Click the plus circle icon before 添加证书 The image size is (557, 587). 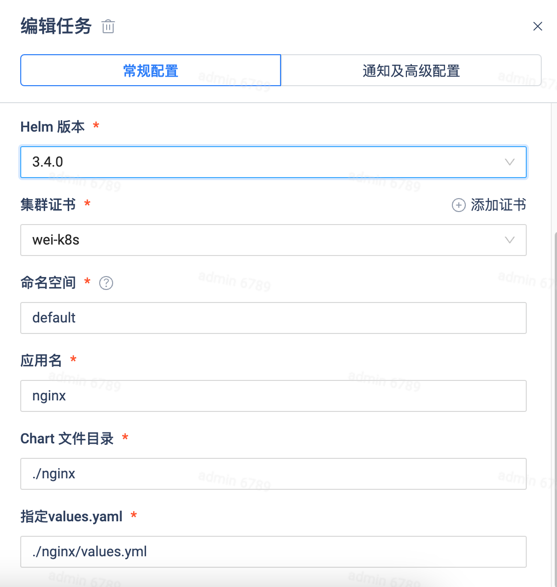coord(459,205)
